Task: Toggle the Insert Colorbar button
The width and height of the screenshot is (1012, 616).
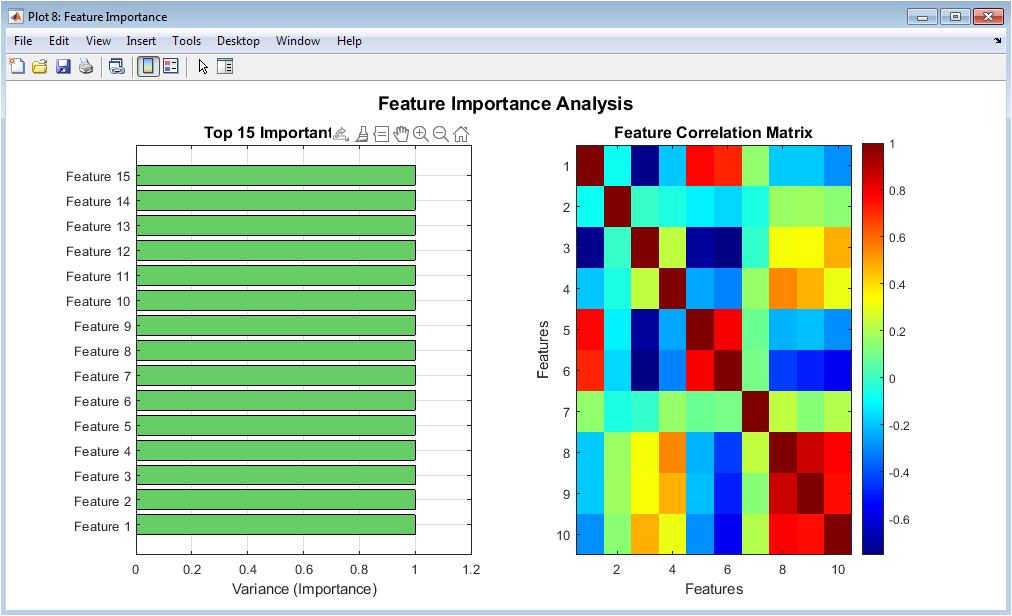Action: 148,67
